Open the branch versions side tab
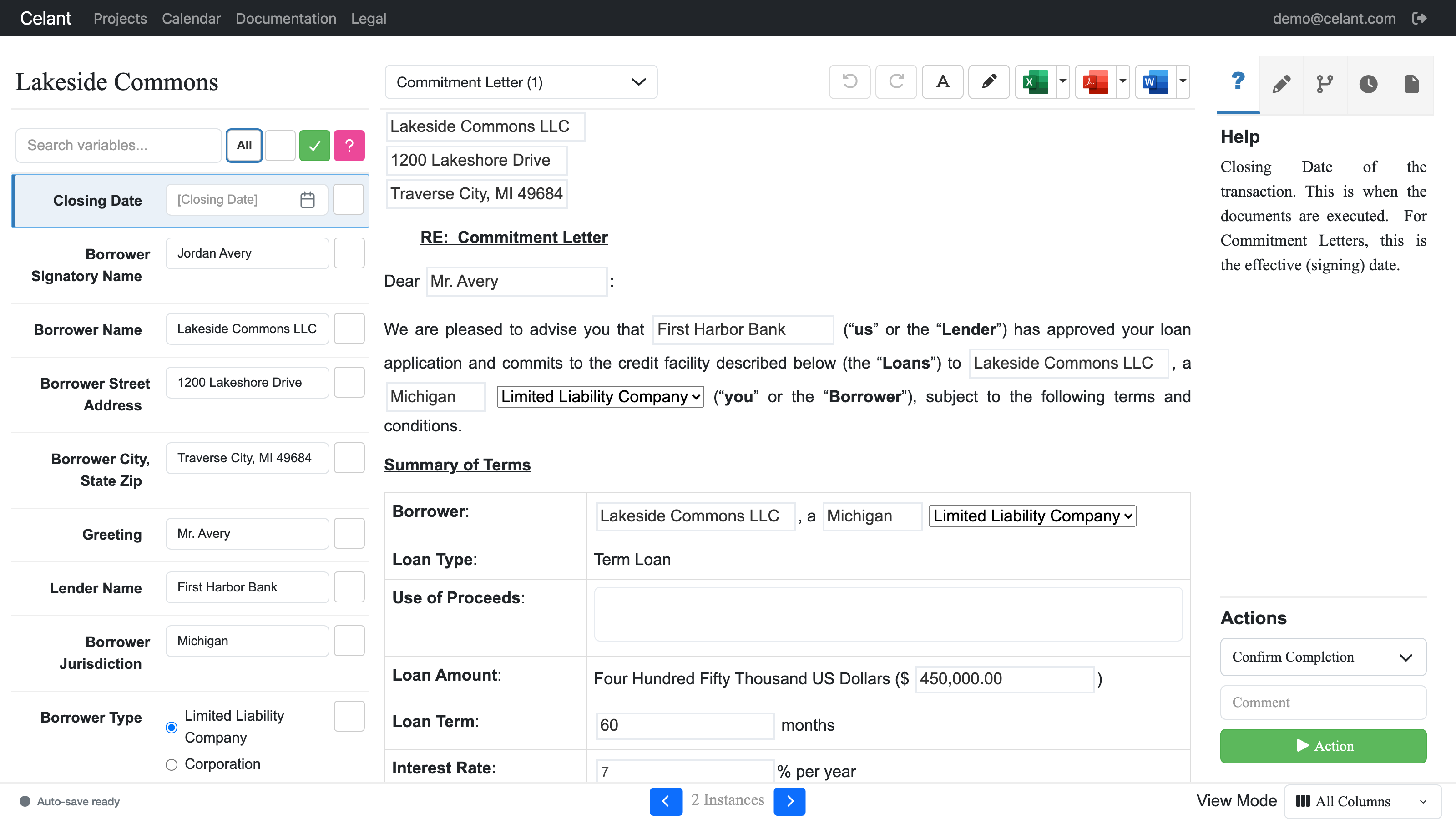This screenshot has height=819, width=1456. coord(1325,84)
